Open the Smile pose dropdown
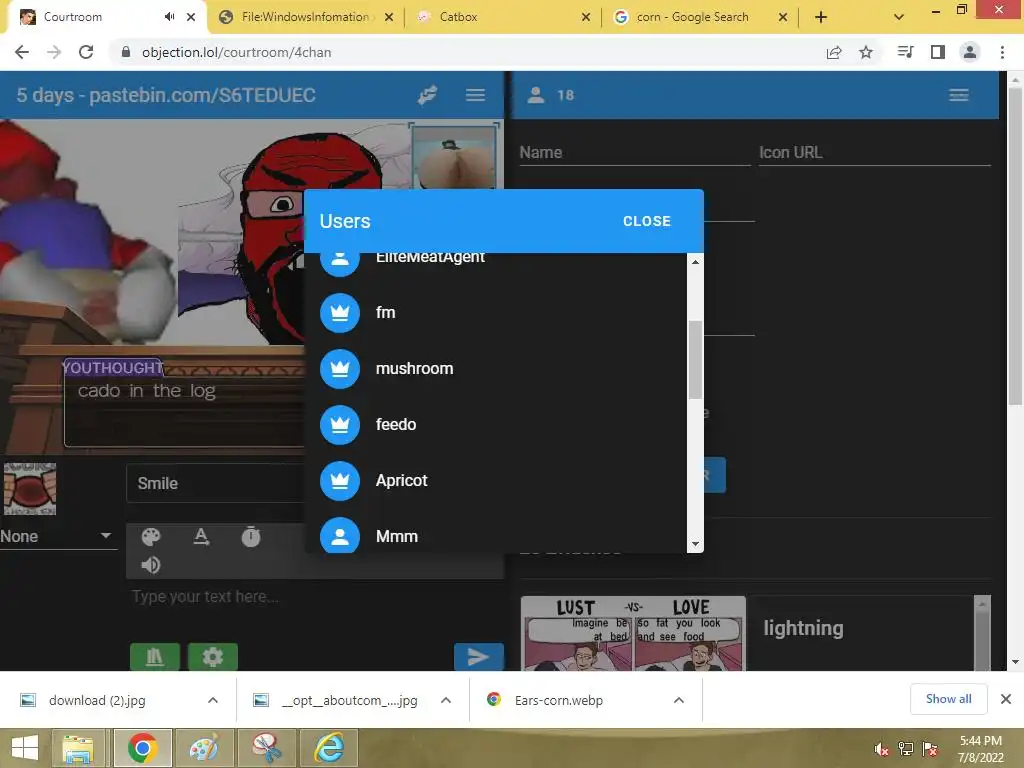1024x768 pixels. point(216,483)
